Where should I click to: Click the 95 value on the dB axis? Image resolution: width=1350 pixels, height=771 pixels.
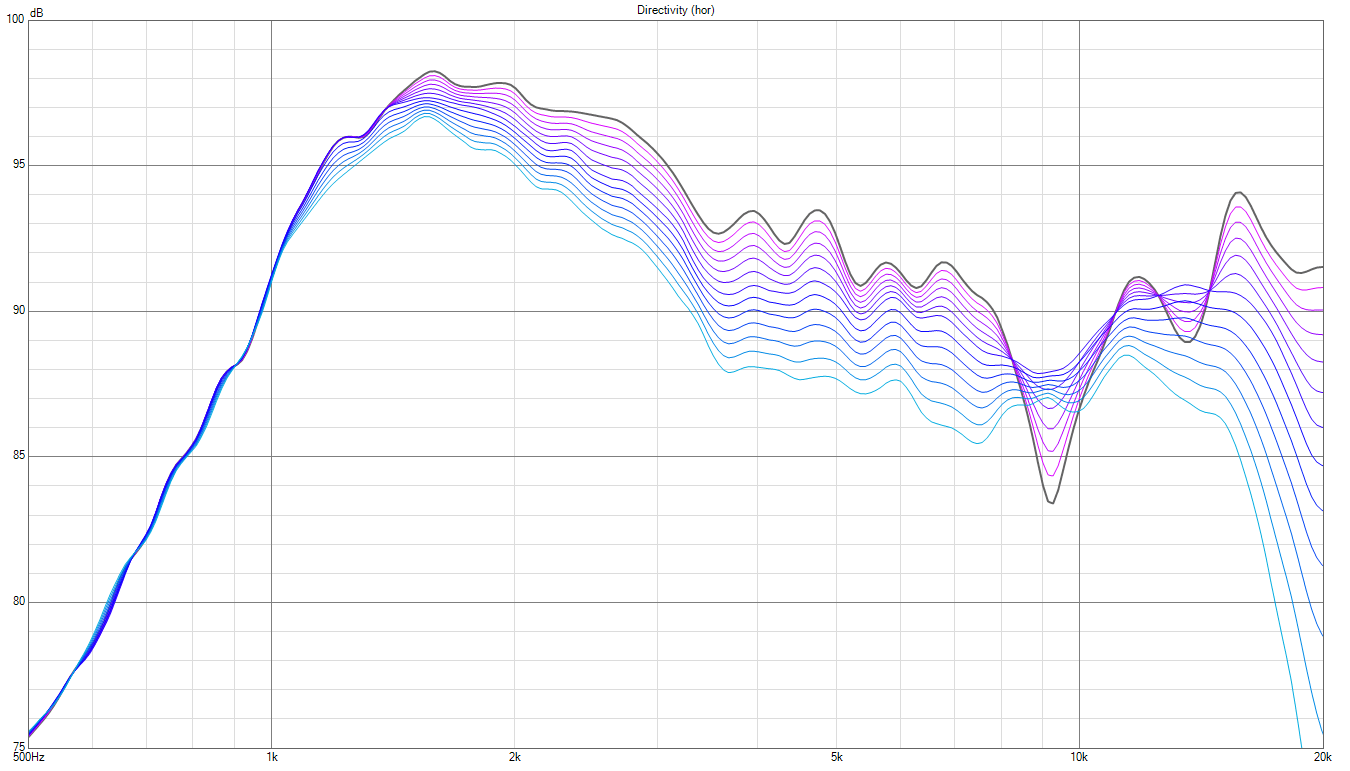point(18,165)
